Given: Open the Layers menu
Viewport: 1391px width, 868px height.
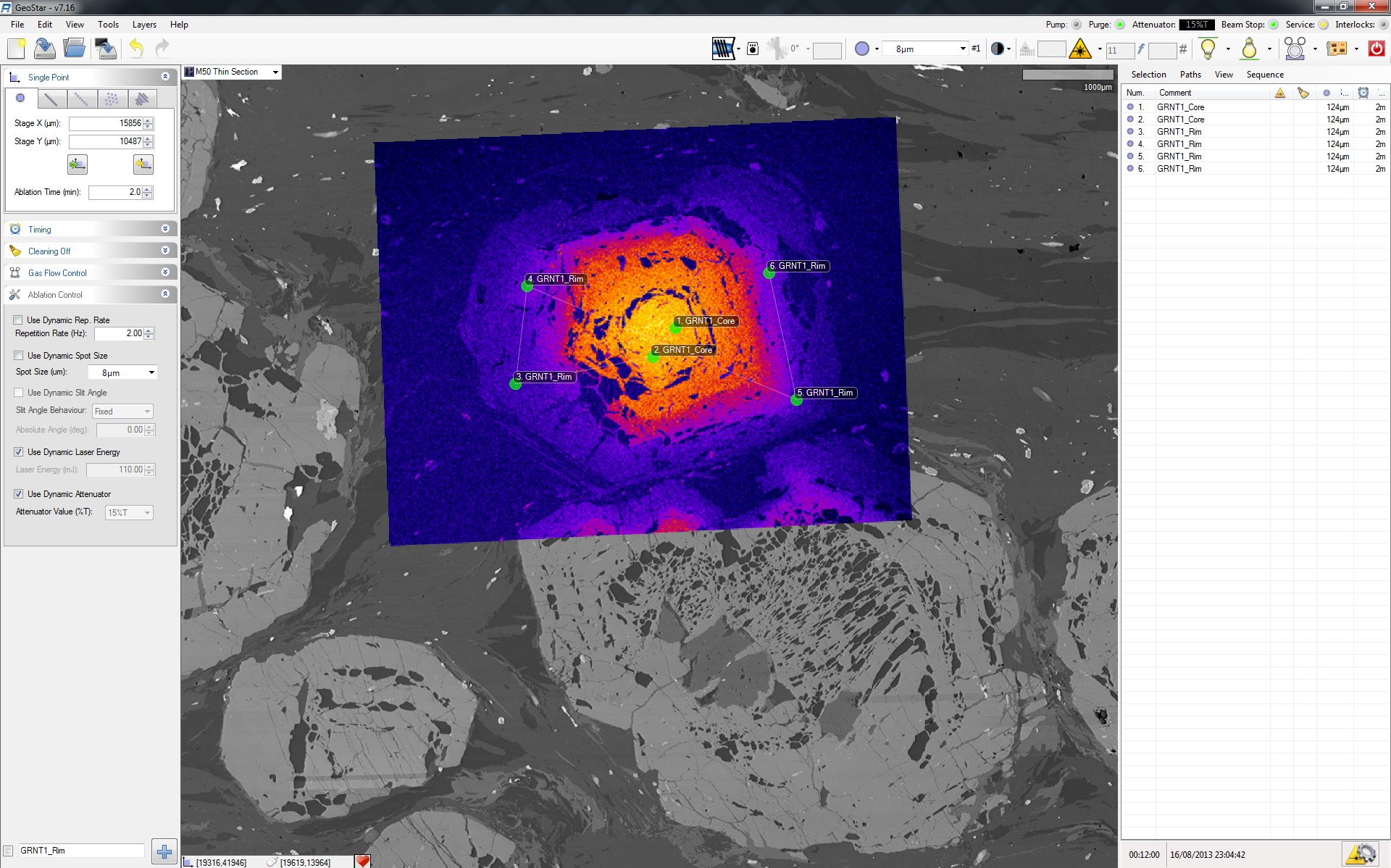Looking at the screenshot, I should click(144, 24).
